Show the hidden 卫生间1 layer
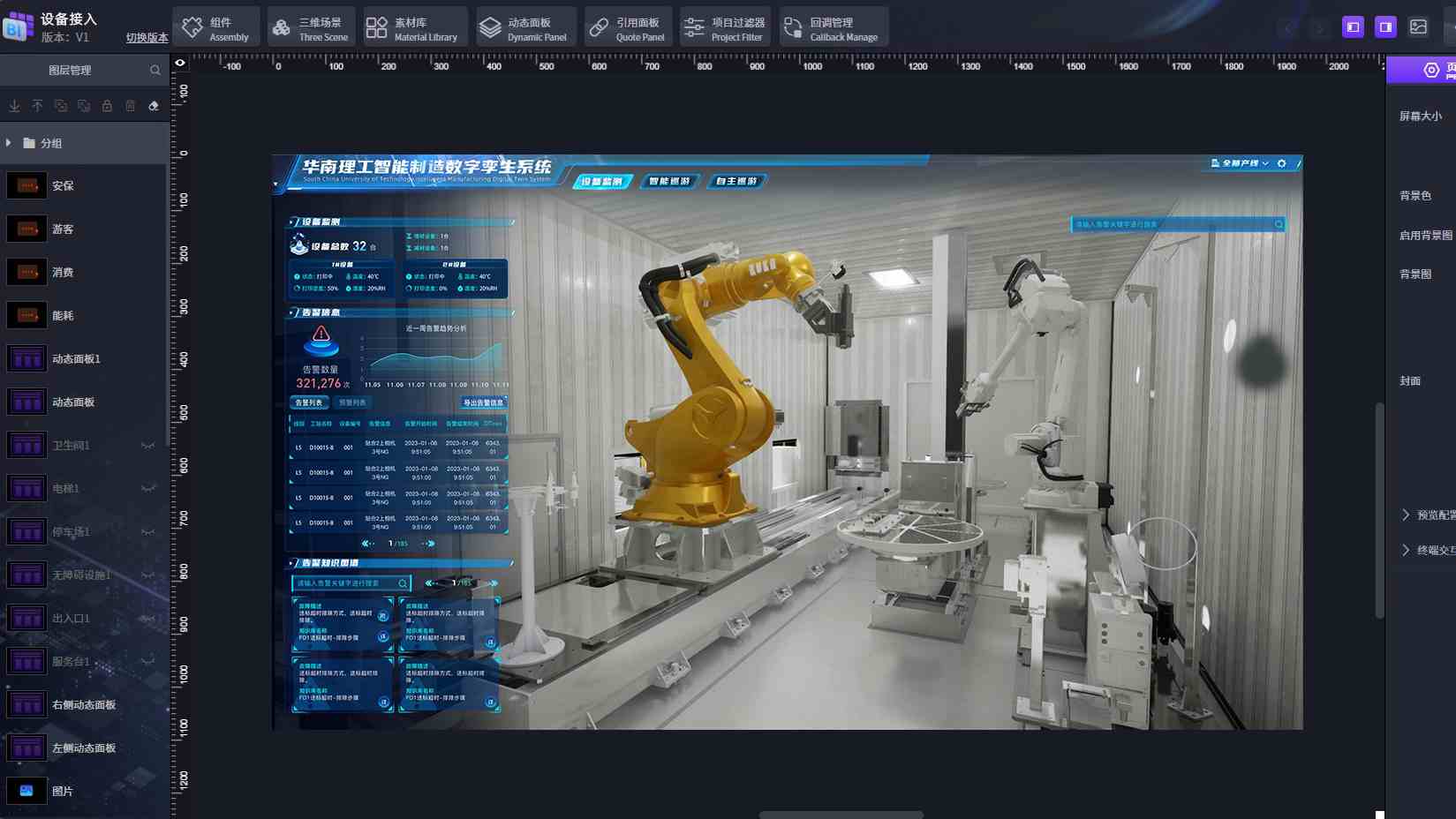1456x819 pixels. click(147, 446)
